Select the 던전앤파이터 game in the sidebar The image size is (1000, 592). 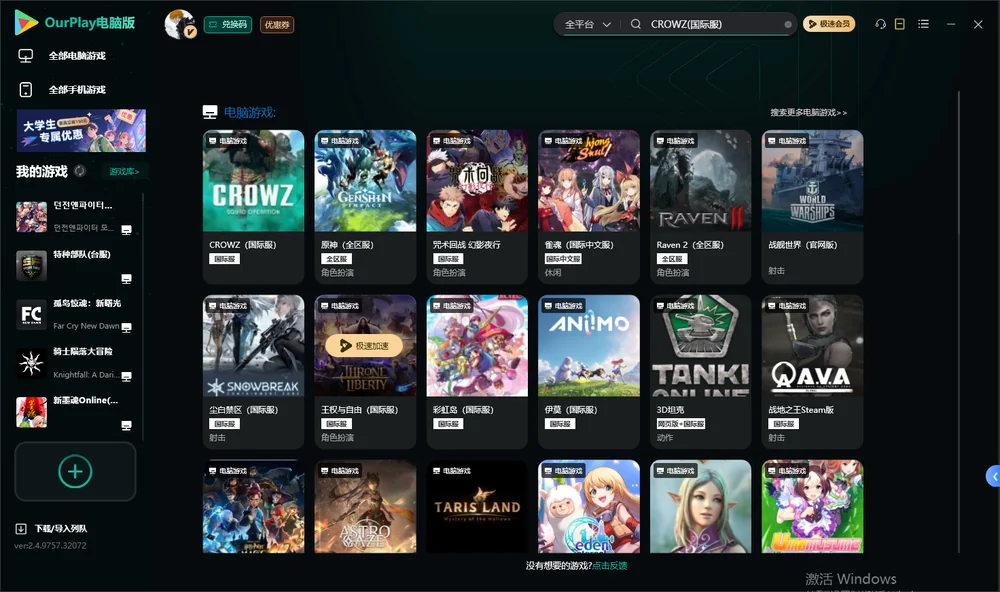click(x=77, y=217)
